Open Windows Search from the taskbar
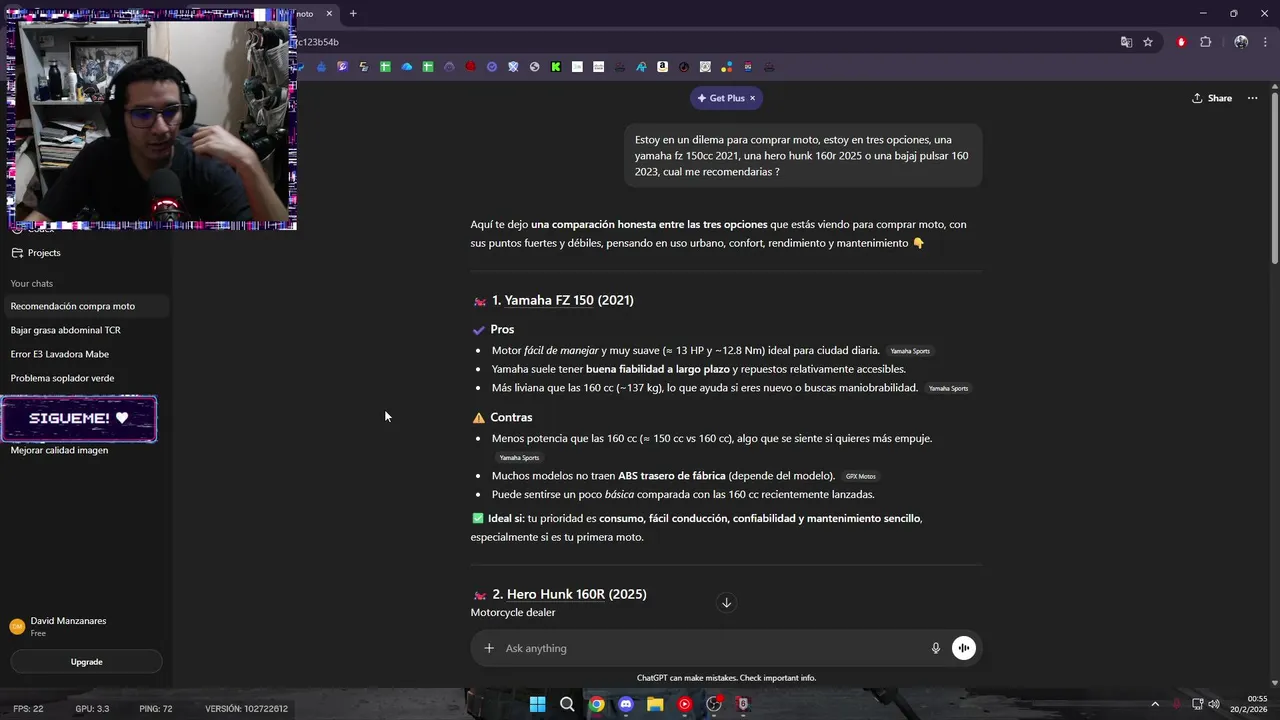This screenshot has width=1280, height=720. [567, 704]
